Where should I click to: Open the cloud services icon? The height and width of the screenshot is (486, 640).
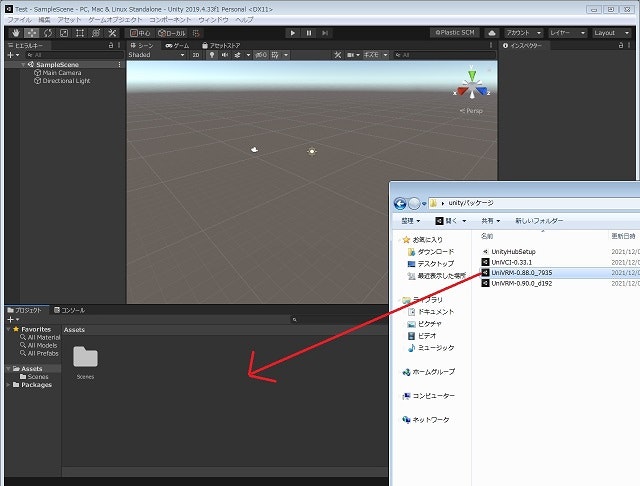point(492,33)
